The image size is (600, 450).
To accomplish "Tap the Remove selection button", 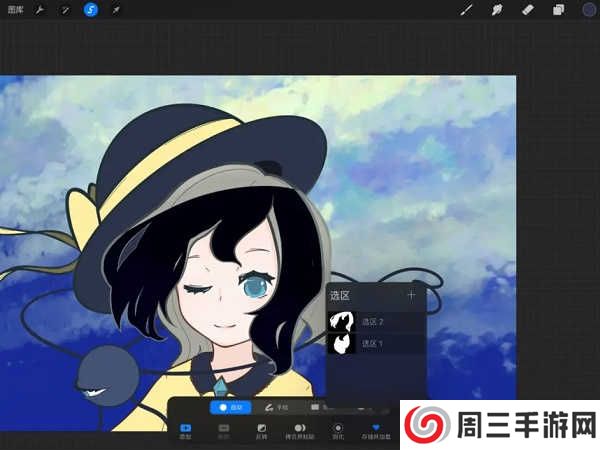I will [x=223, y=431].
